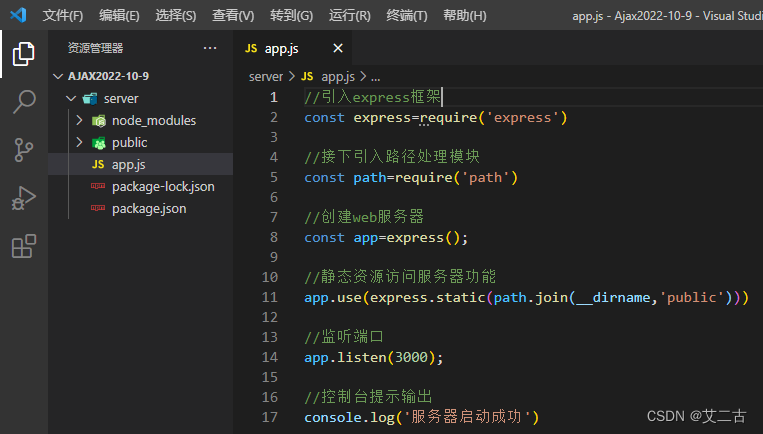Close the app.js editor tab

click(x=338, y=48)
